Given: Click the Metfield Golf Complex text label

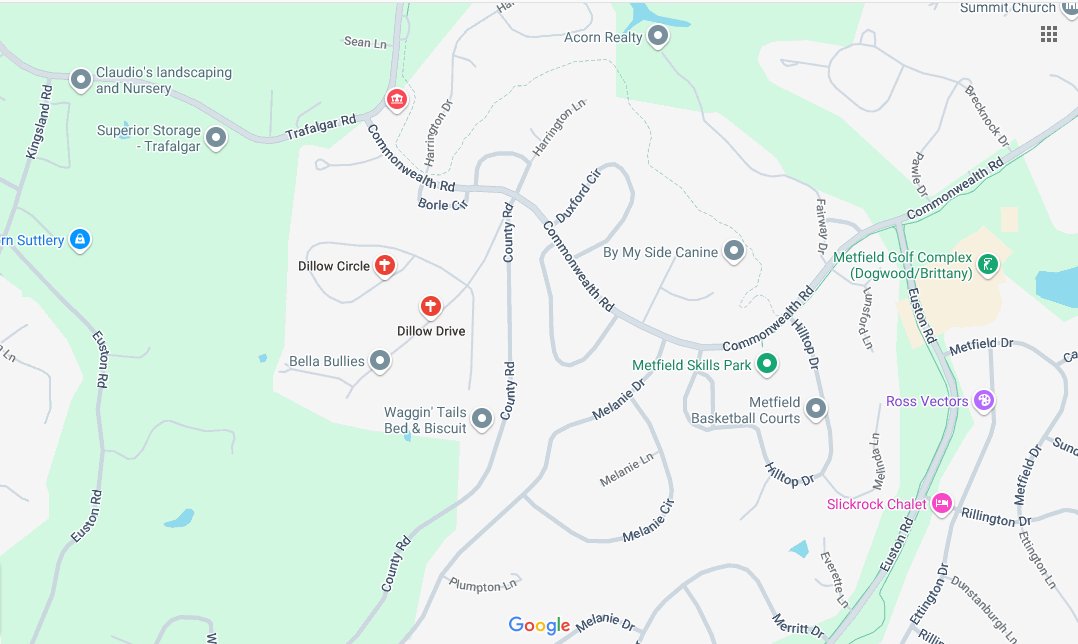Looking at the screenshot, I should point(903,265).
